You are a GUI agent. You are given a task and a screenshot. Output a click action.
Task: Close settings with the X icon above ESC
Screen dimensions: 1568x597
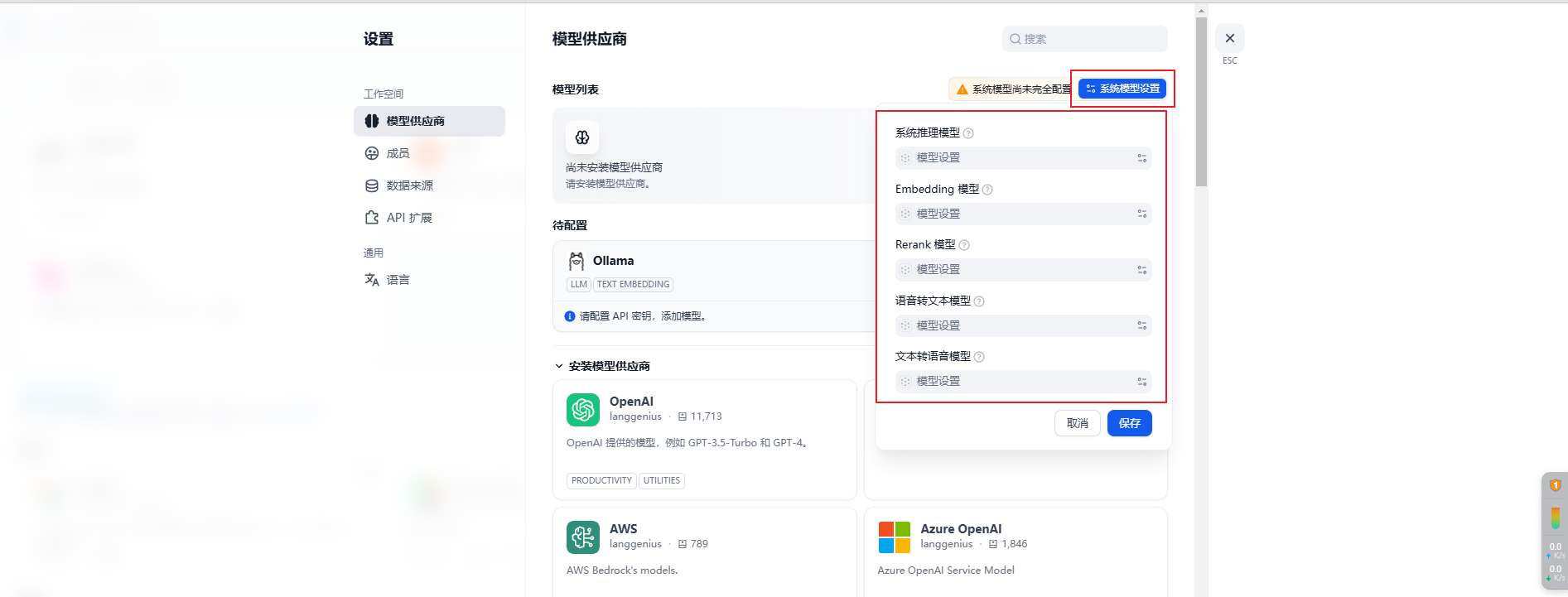(1230, 38)
